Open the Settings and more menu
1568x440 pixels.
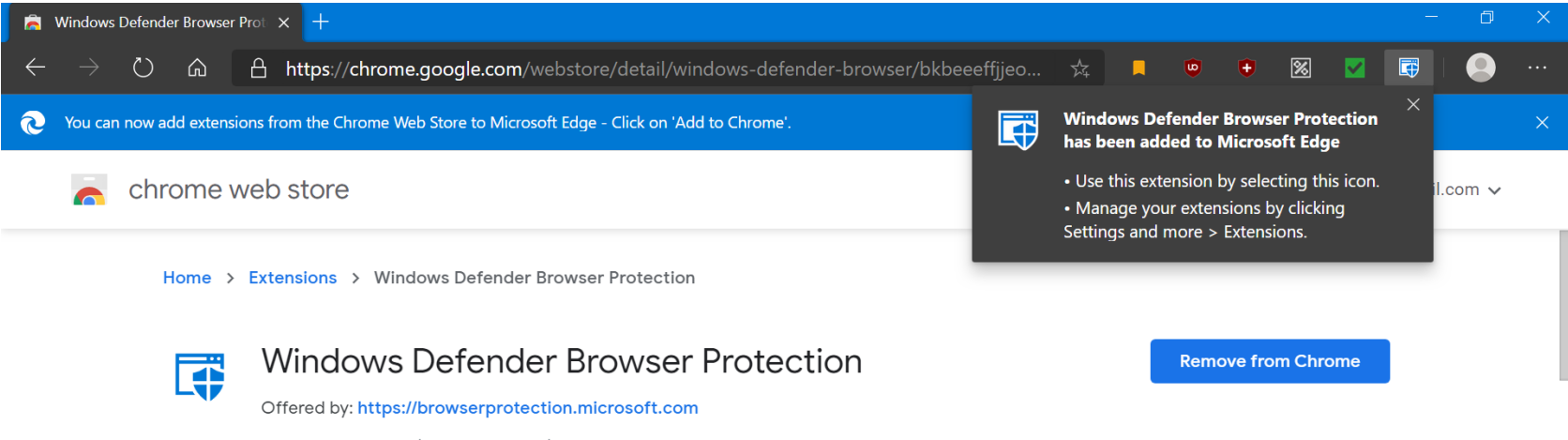(x=1537, y=68)
